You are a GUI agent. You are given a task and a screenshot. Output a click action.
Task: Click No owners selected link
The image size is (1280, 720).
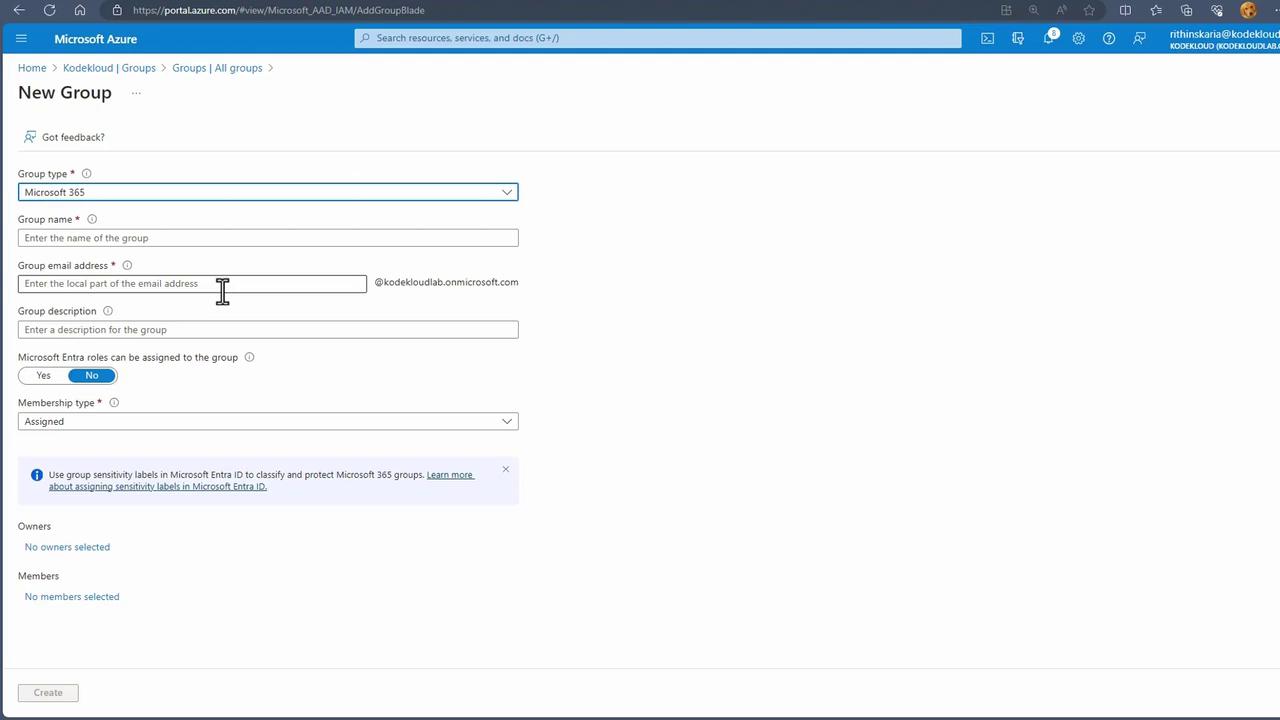click(x=67, y=547)
